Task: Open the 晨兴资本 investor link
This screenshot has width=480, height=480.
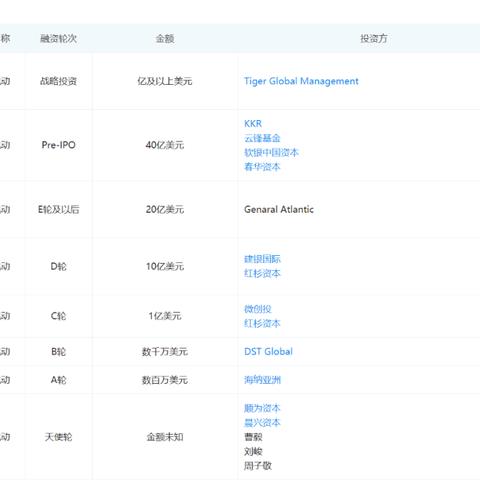Action: point(262,423)
